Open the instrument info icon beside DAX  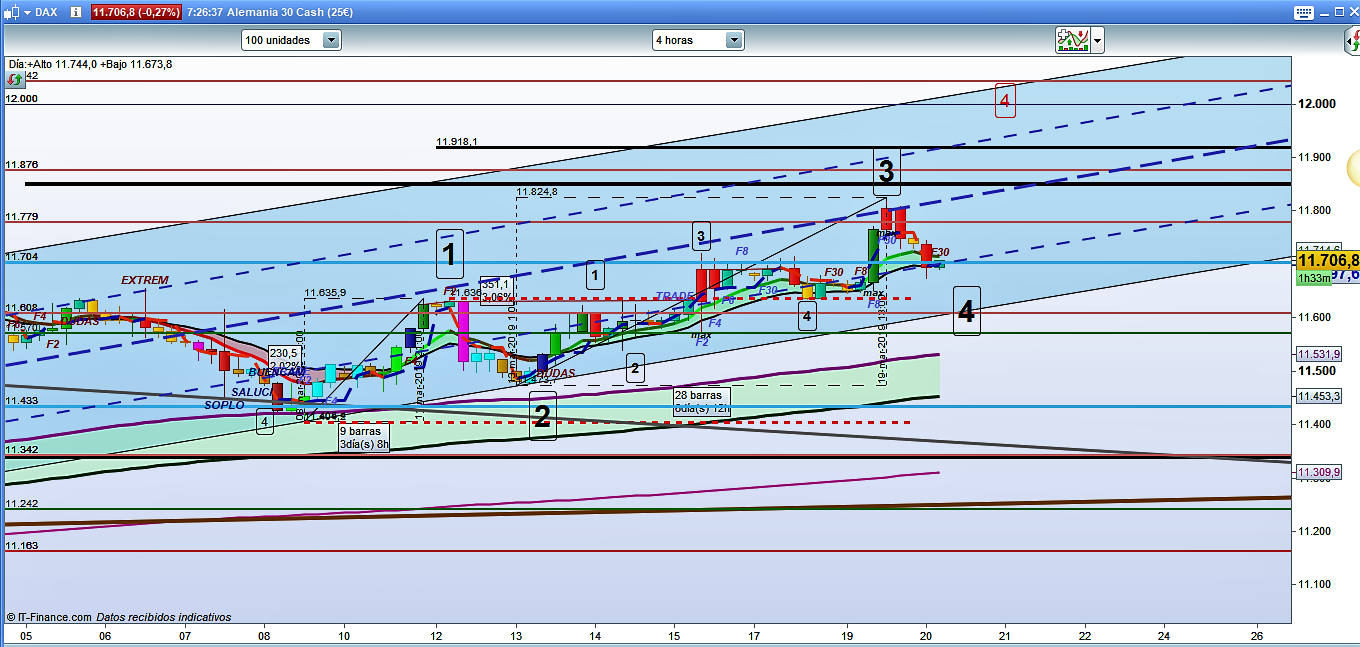click(x=75, y=12)
